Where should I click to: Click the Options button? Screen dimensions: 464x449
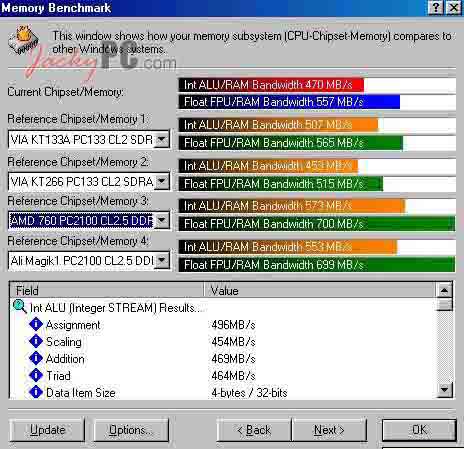pyautogui.click(x=131, y=430)
